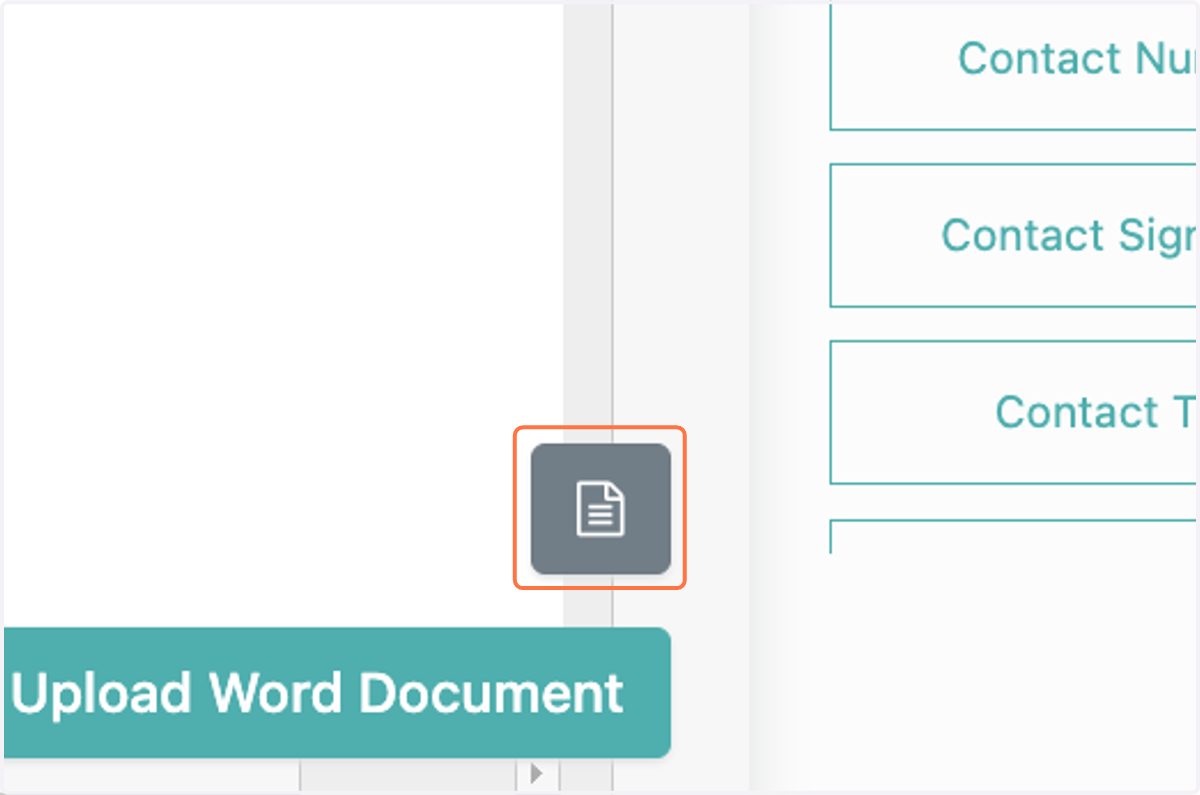Select the Contact T… field box
Screen dimensions: 1200x795
[1014, 412]
